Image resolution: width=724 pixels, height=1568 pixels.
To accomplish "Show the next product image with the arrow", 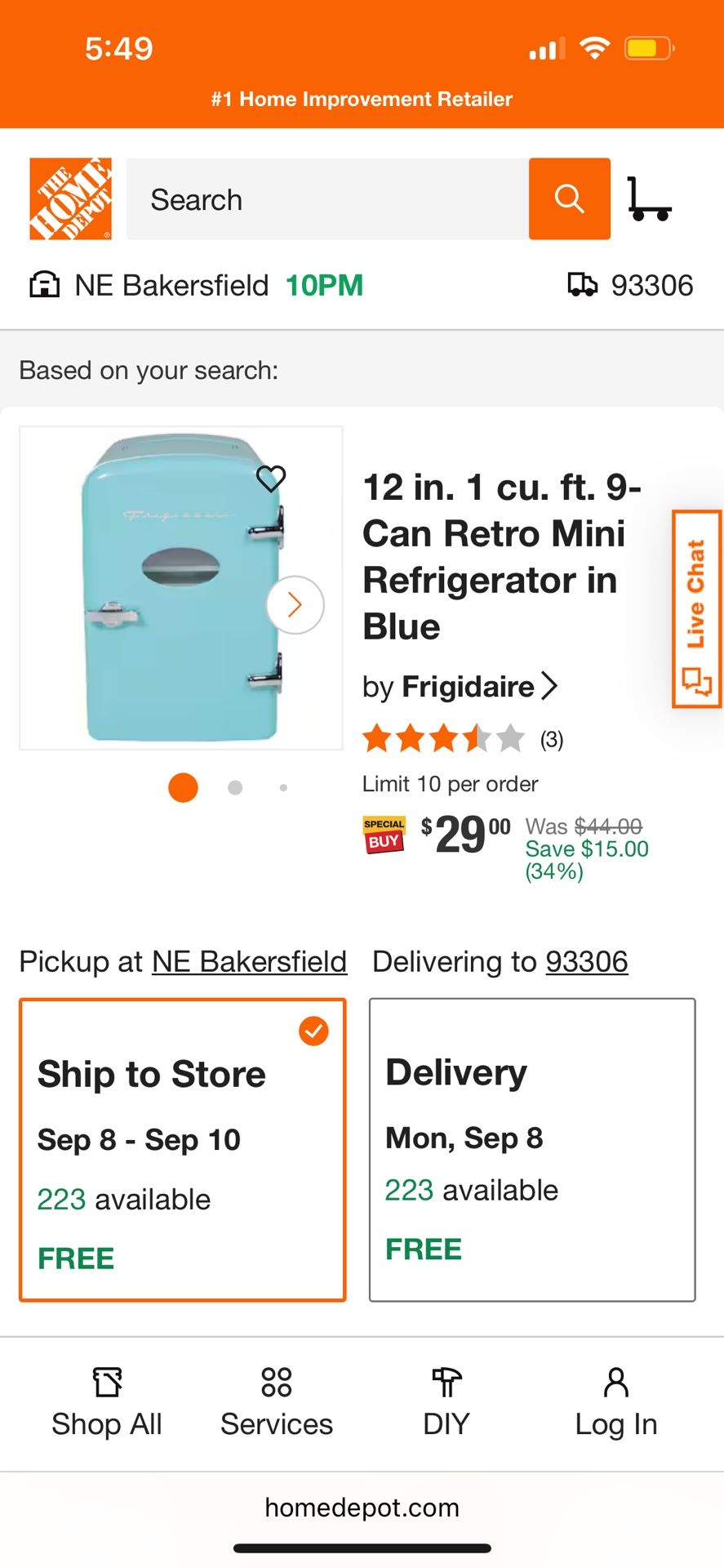I will point(295,605).
